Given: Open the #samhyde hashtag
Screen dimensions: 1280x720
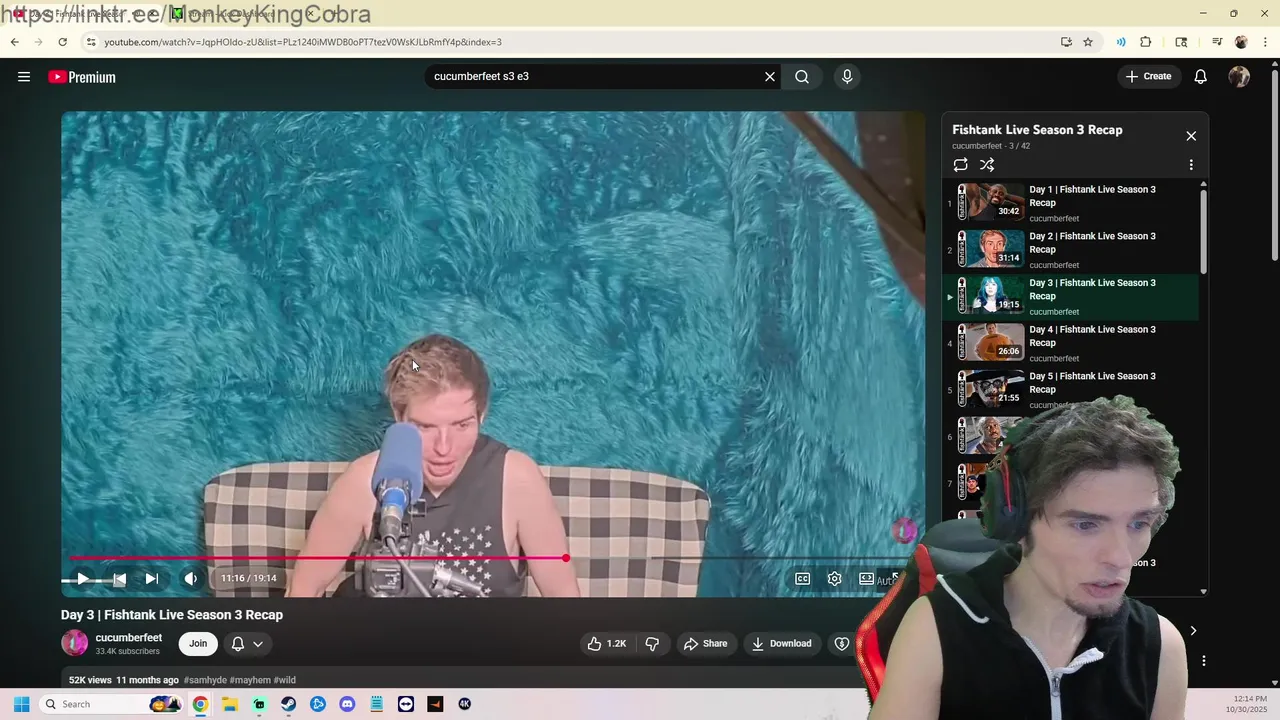Looking at the screenshot, I should tap(205, 680).
